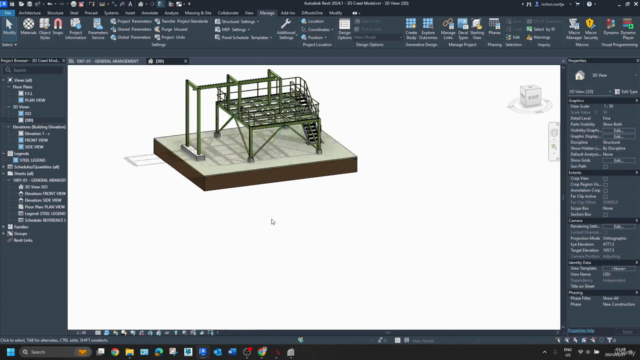Open Structural Settings dropdown

237,21
